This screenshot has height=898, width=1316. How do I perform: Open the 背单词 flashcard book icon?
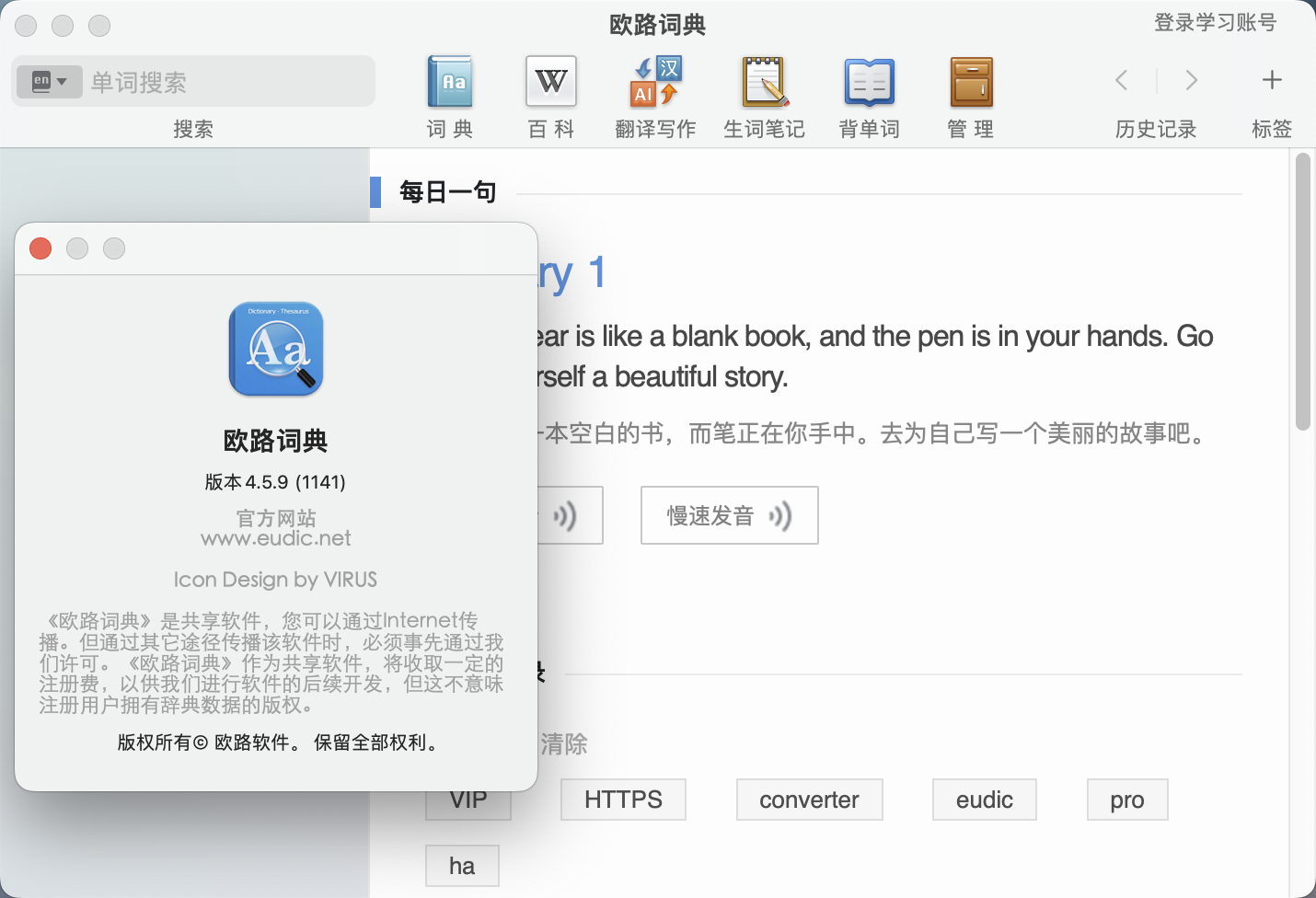869,82
